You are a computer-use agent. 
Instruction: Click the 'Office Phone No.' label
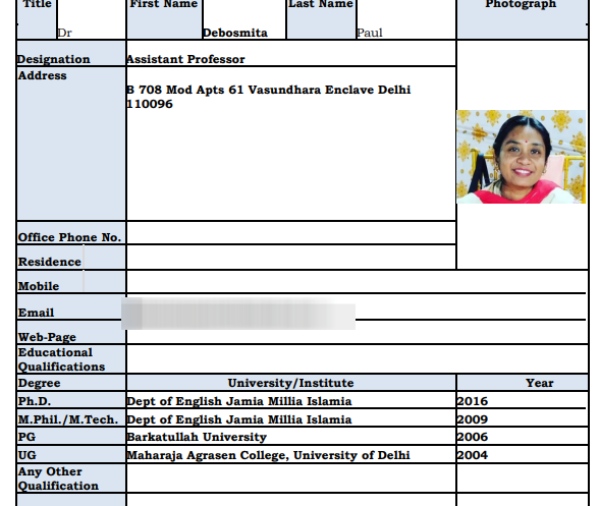point(69,237)
